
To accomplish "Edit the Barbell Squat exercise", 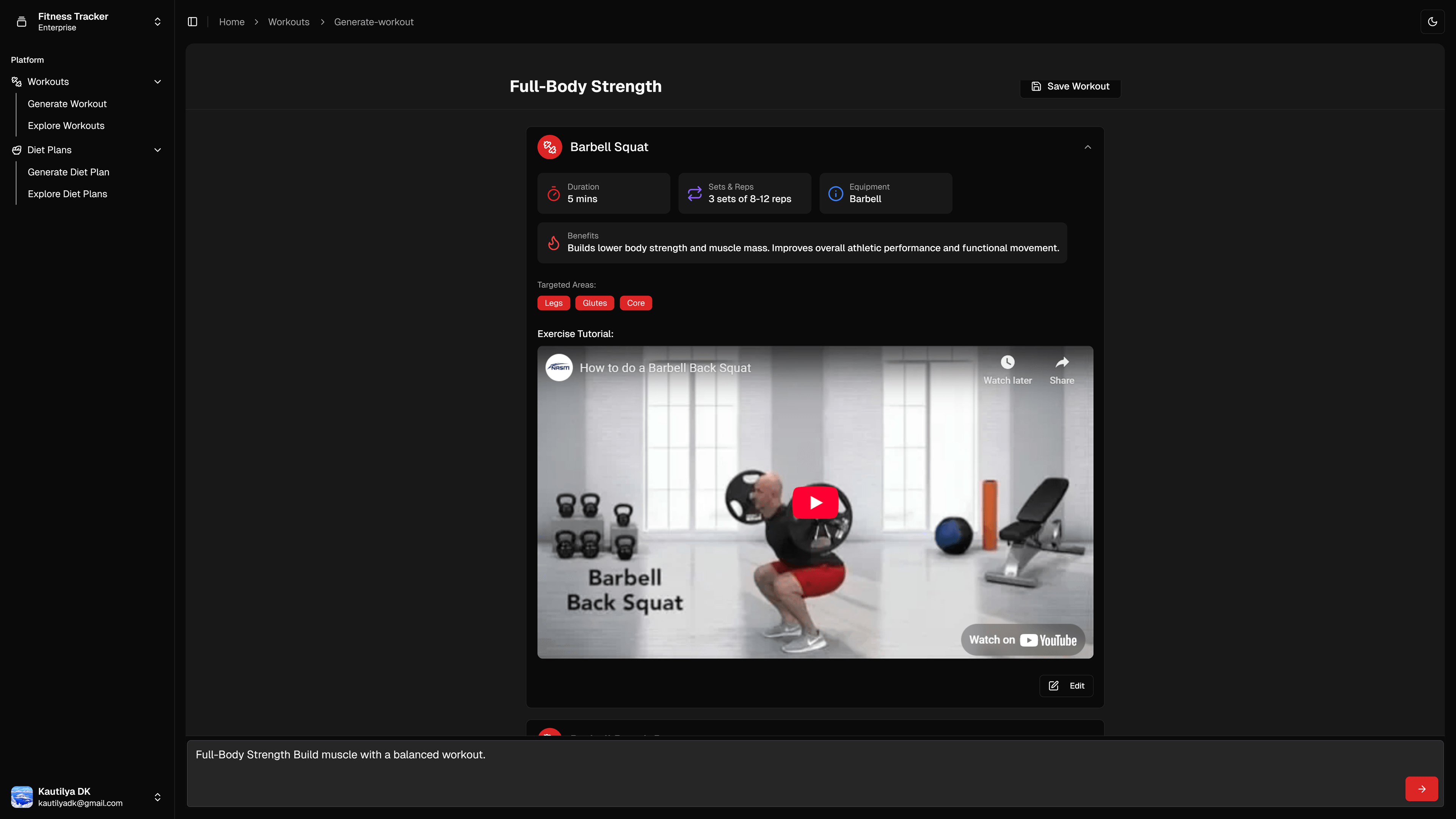I will [x=1066, y=686].
